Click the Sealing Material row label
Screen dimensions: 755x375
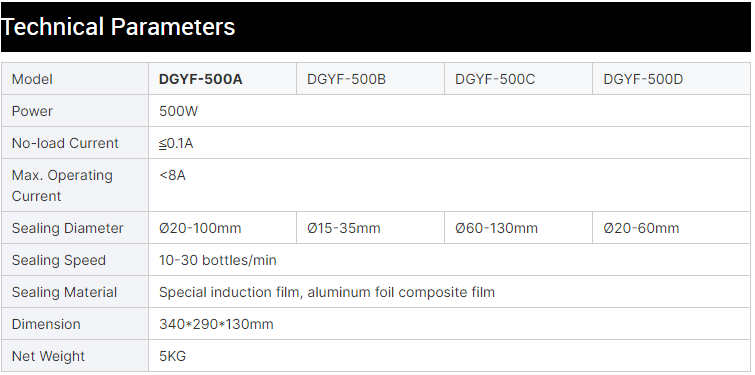coord(65,292)
